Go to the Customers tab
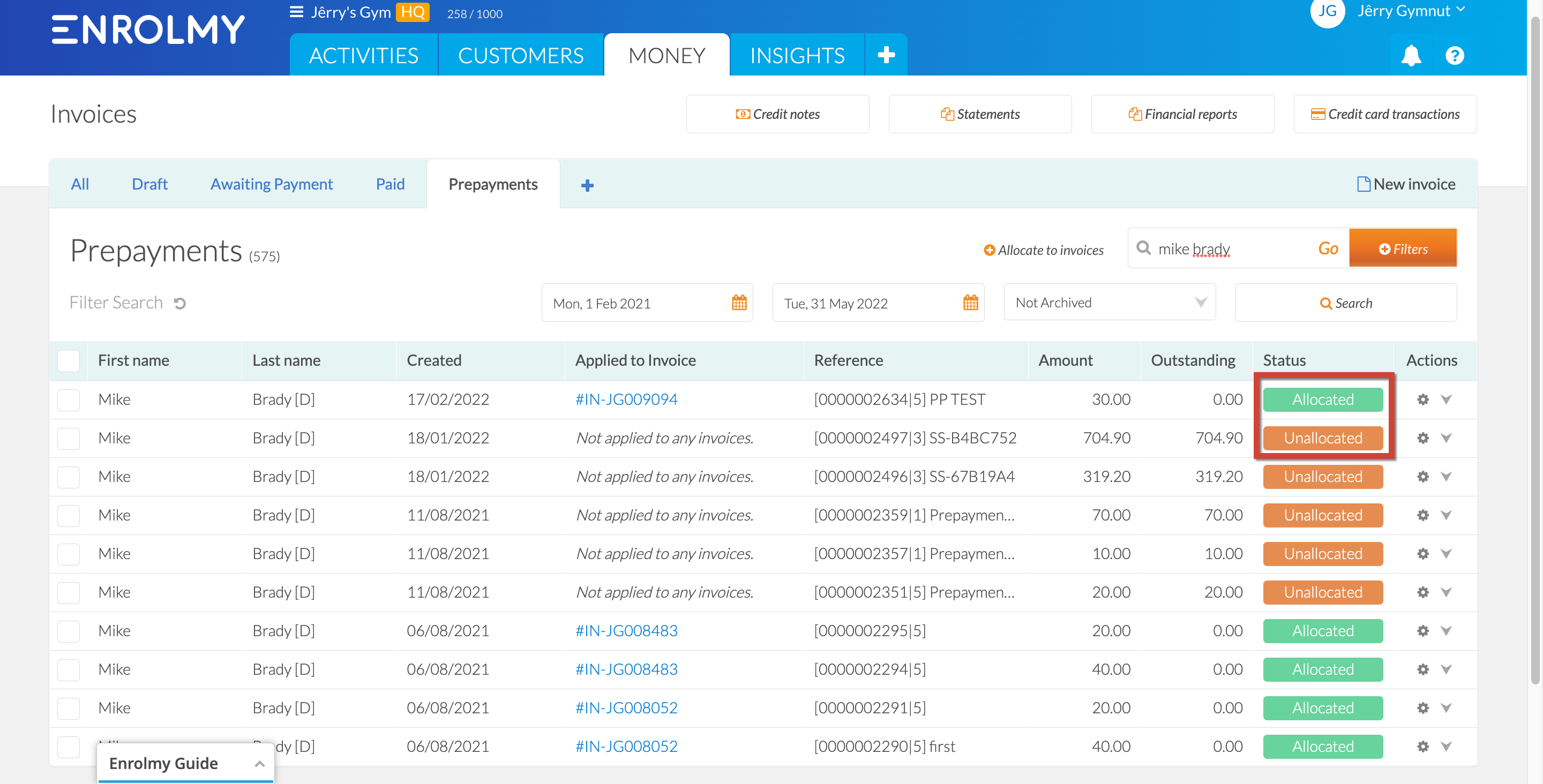This screenshot has height=784, width=1543. coord(521,55)
